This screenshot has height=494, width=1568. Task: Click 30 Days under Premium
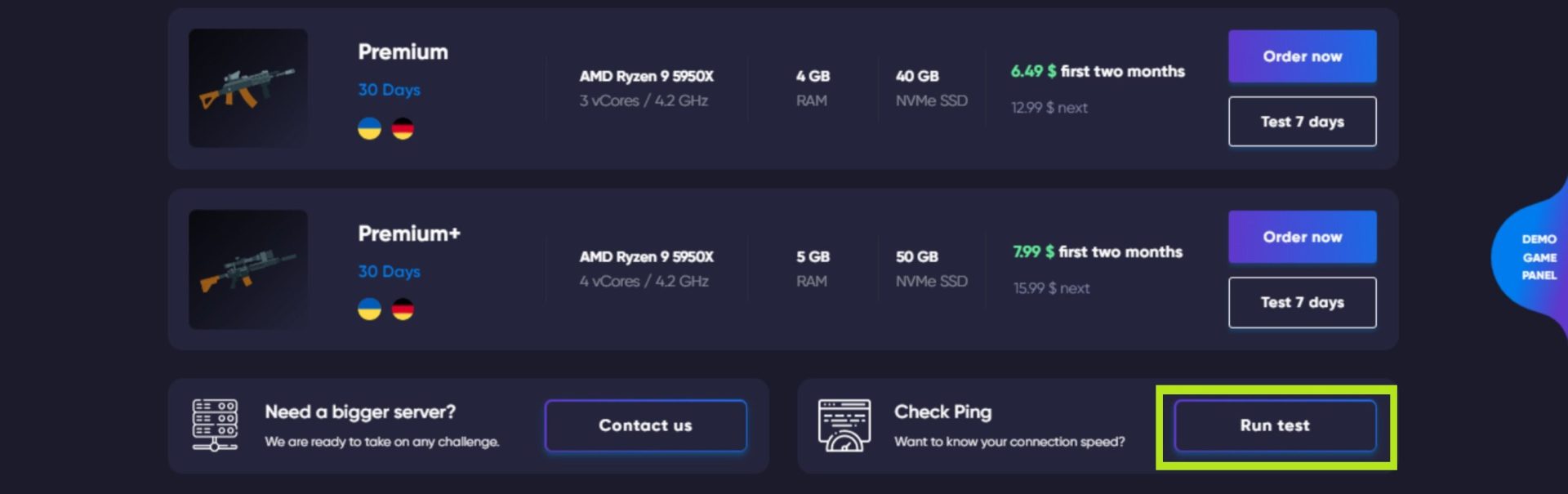coord(389,90)
